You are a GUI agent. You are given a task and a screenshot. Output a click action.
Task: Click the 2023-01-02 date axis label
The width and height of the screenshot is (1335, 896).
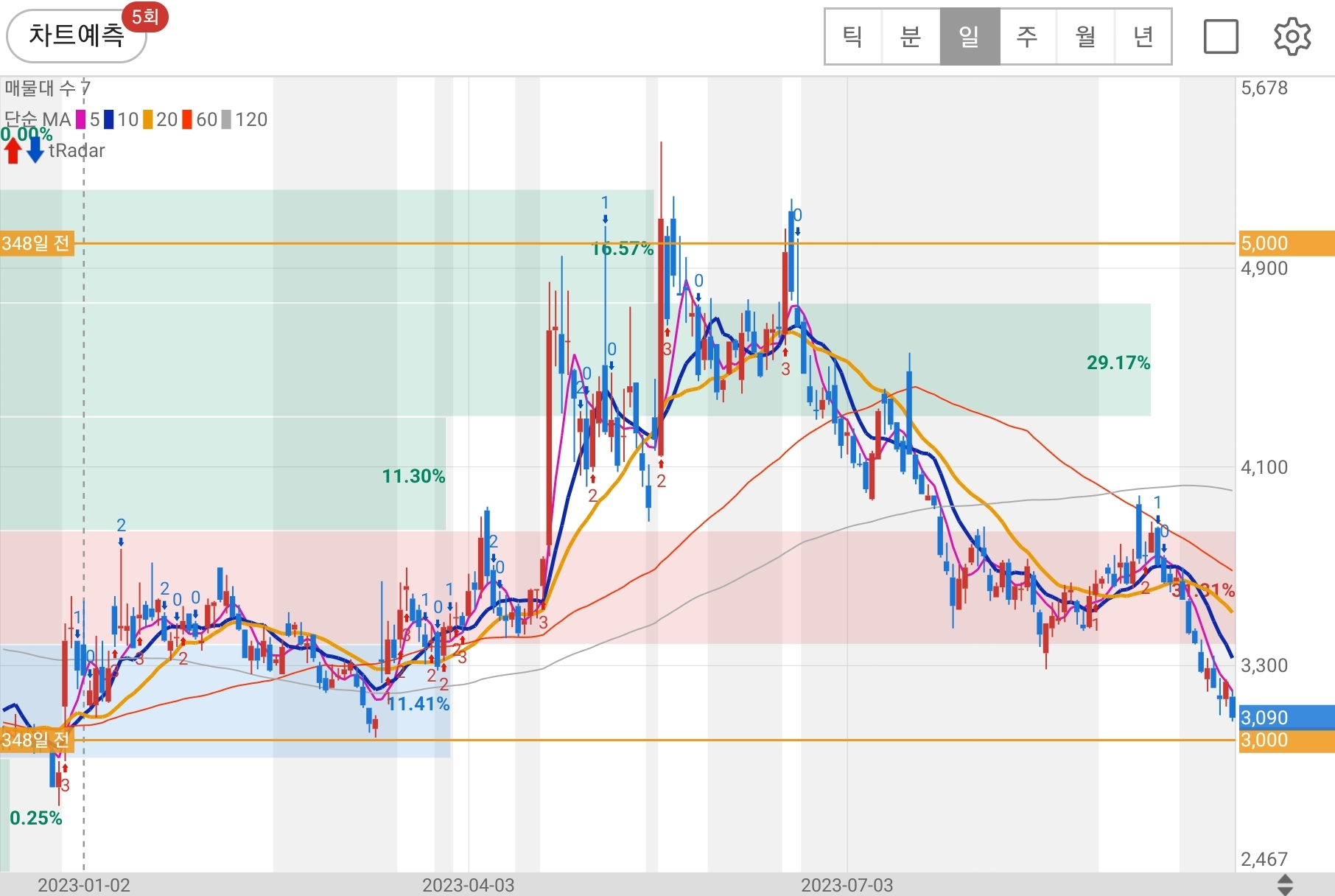click(x=84, y=885)
